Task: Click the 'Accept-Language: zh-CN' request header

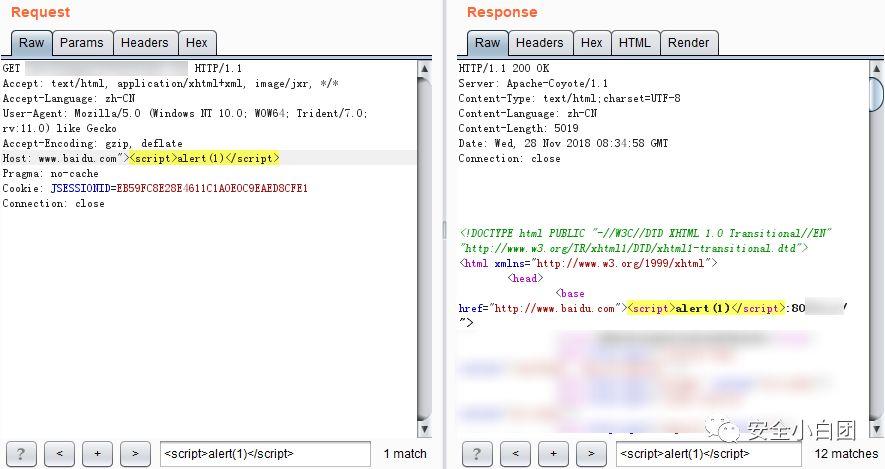Action: (69, 98)
